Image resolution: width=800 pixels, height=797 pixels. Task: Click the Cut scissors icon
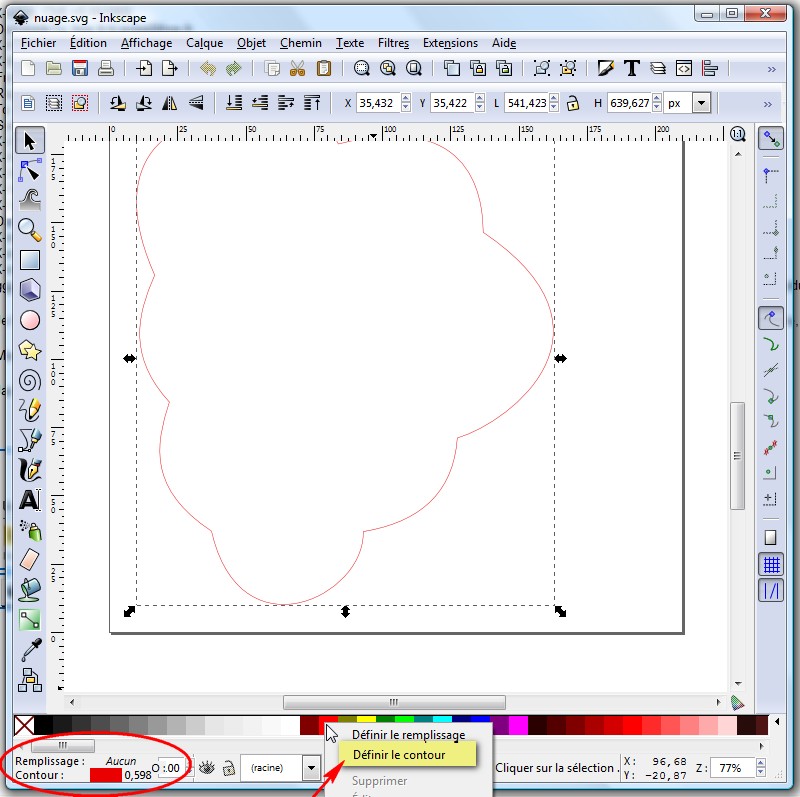pyautogui.click(x=297, y=68)
